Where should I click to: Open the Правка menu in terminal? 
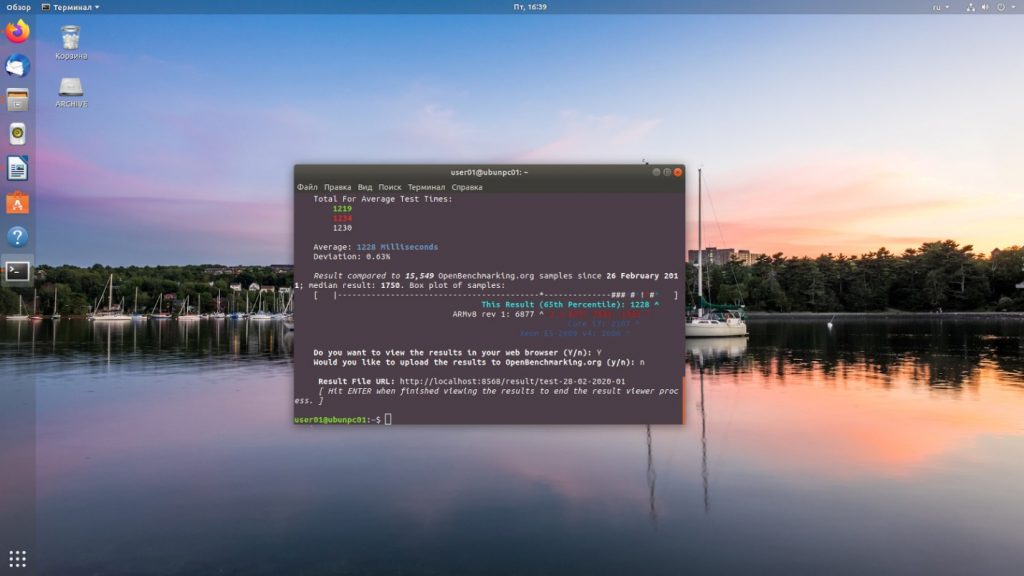337,187
